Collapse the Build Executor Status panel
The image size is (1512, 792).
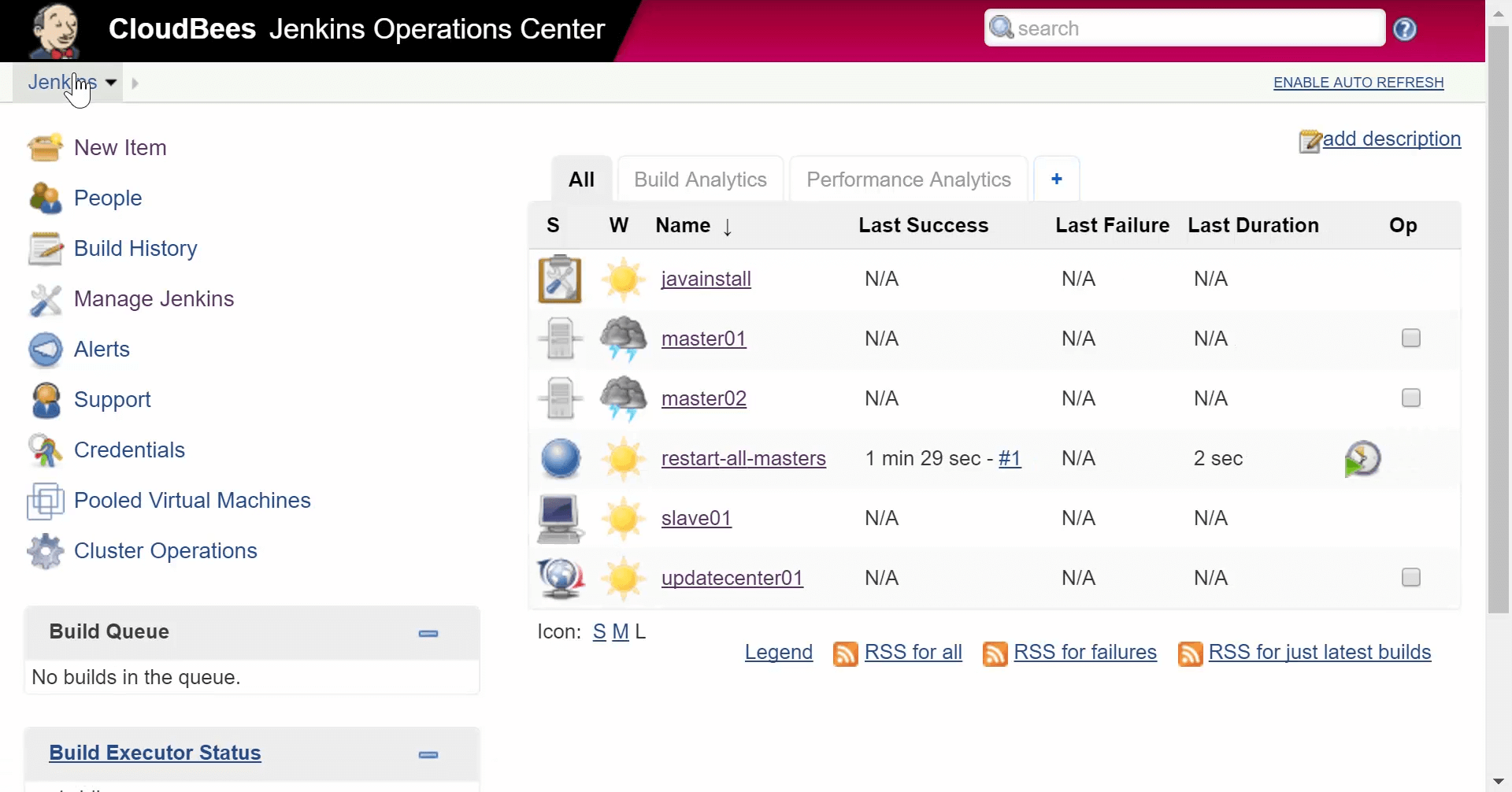[x=428, y=754]
